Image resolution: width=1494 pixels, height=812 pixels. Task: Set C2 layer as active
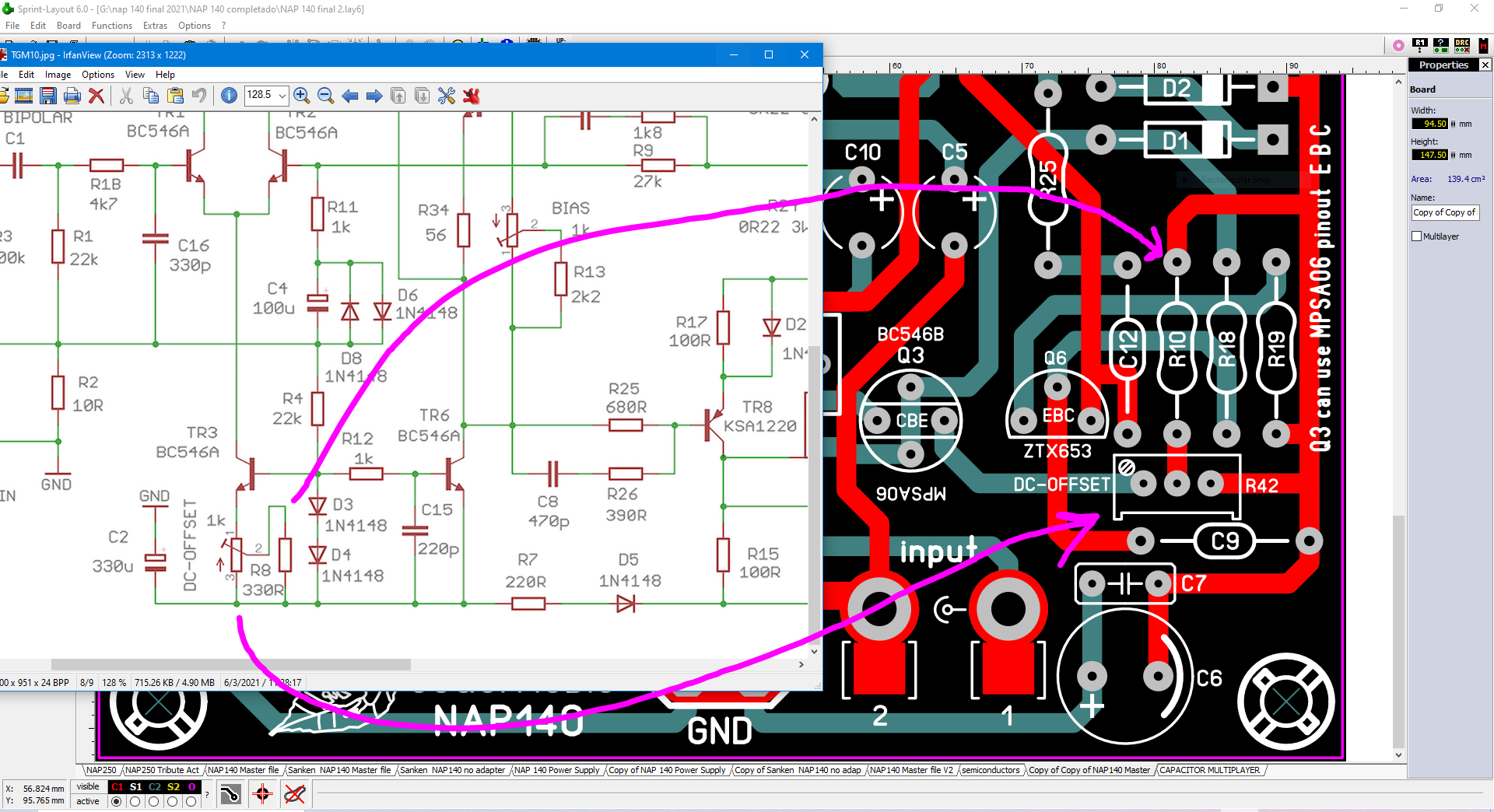154,801
